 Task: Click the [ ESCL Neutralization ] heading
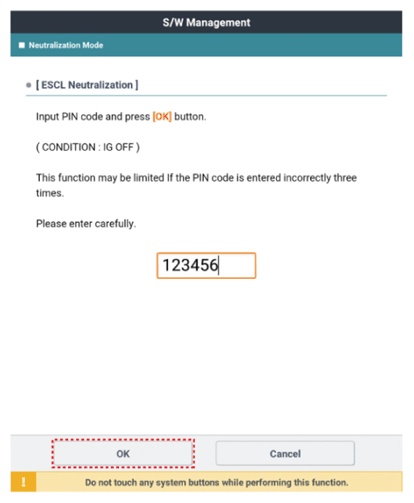pos(87,85)
